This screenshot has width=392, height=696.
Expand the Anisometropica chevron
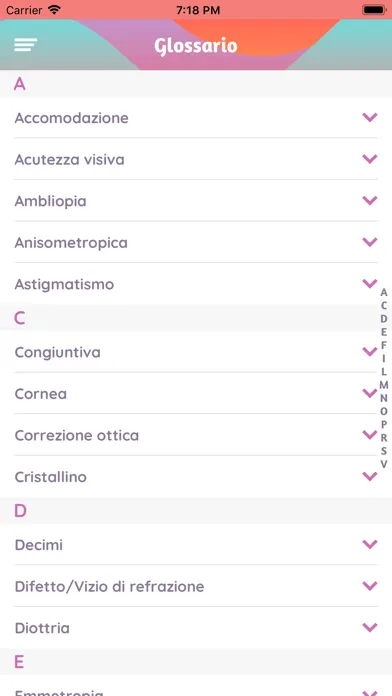pos(369,242)
